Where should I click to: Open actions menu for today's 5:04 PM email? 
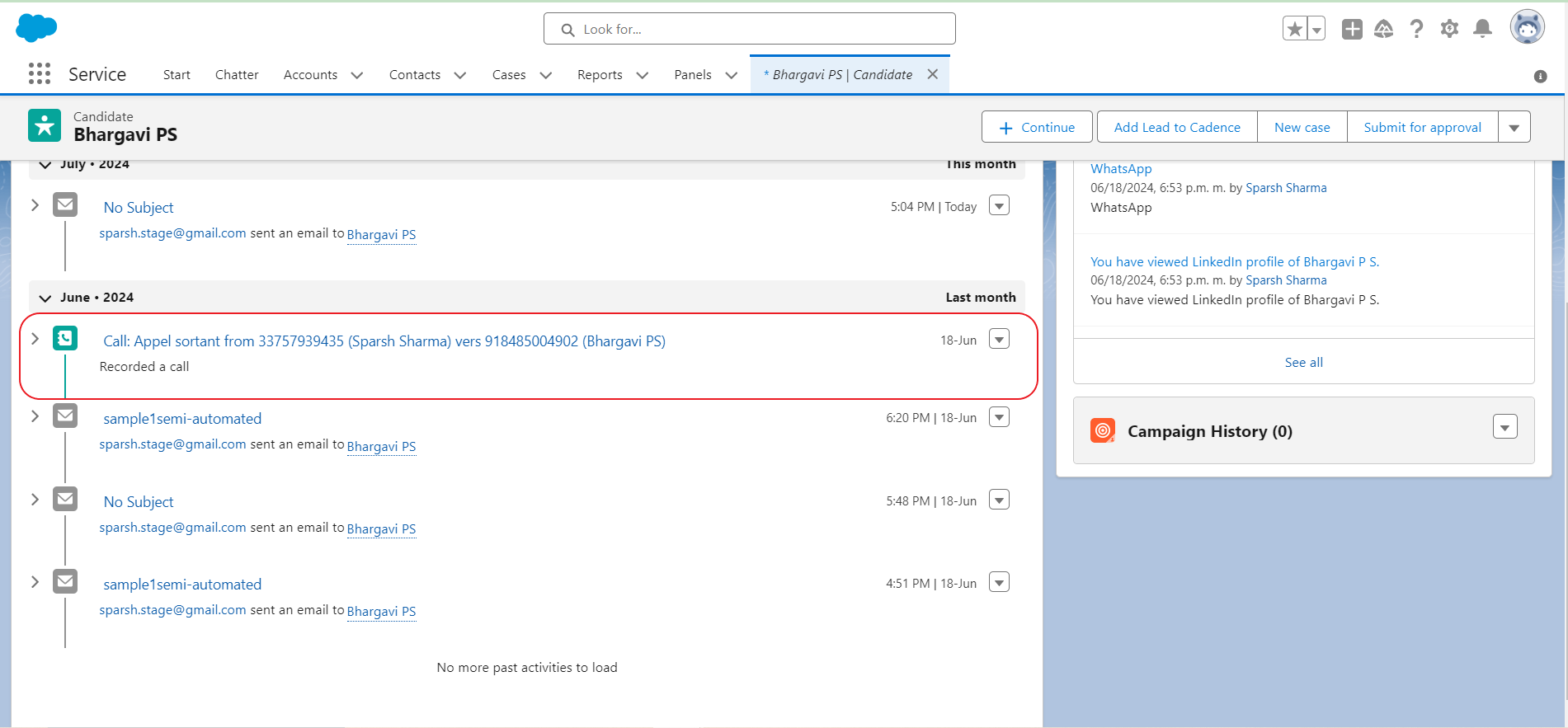click(x=999, y=205)
